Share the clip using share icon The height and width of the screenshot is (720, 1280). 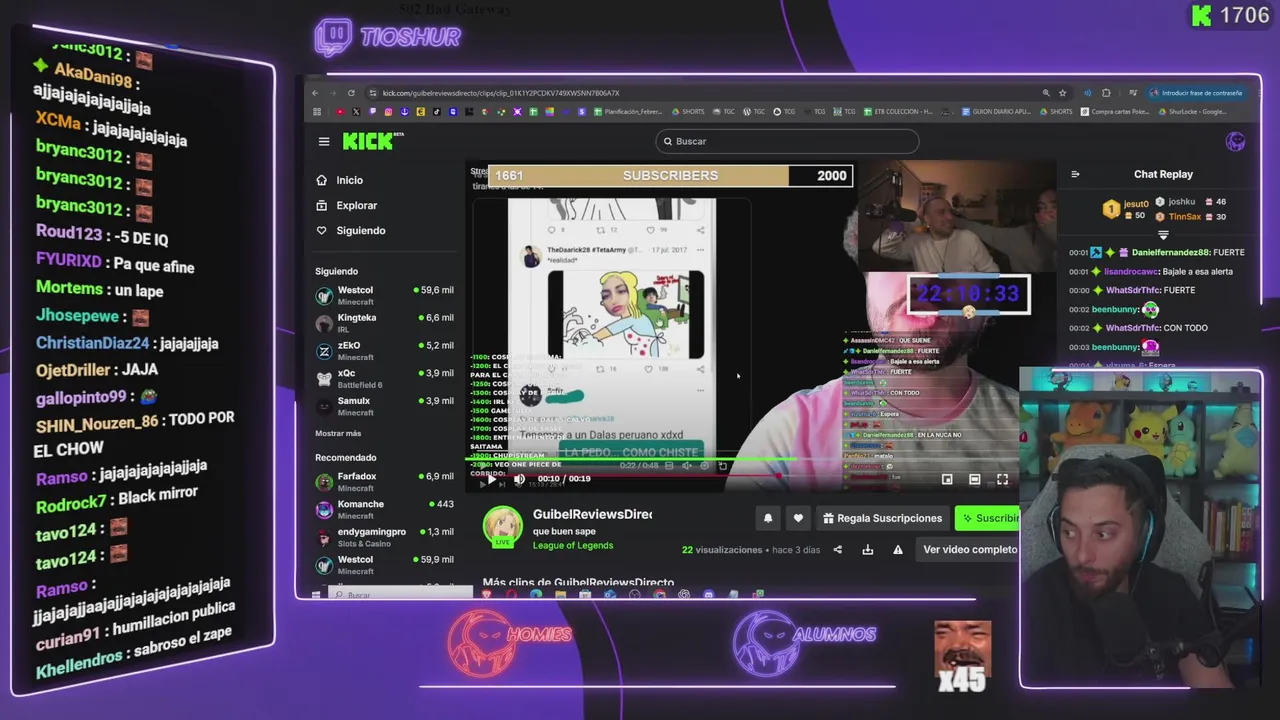pyautogui.click(x=838, y=549)
